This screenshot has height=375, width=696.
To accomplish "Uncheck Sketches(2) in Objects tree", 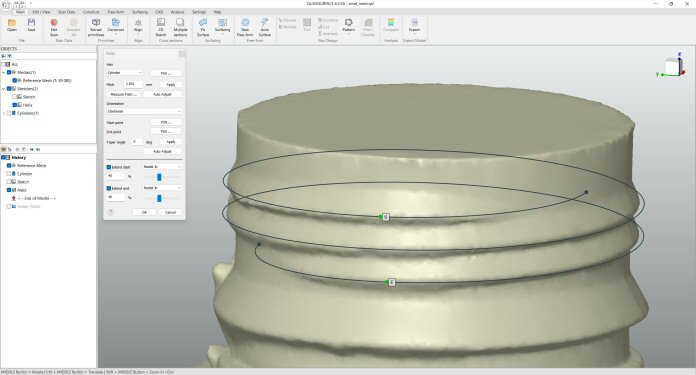I will click(x=9, y=89).
